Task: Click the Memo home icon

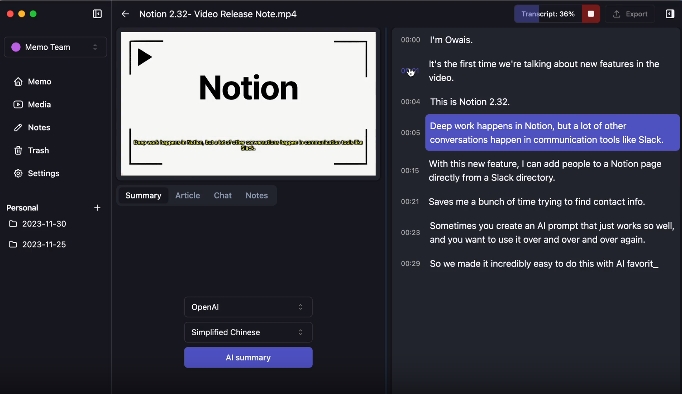Action: 18,82
